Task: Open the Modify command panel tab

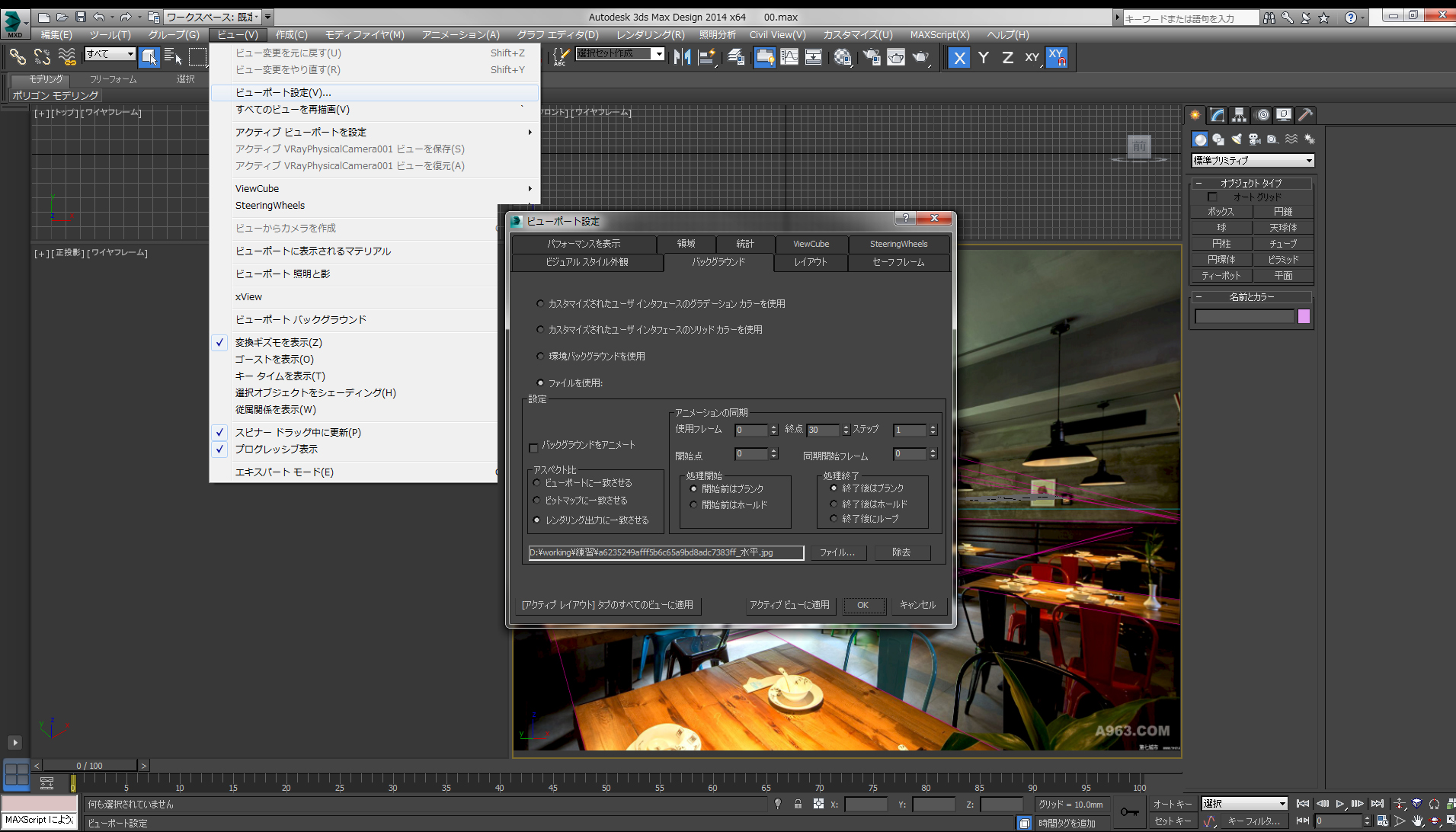Action: point(1218,115)
